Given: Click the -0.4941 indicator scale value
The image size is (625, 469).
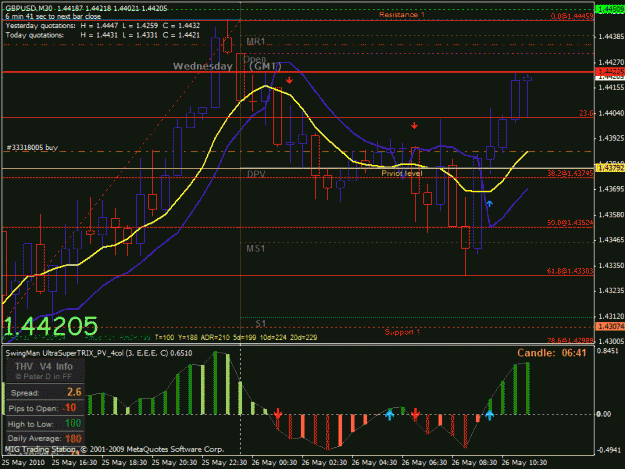Looking at the screenshot, I should point(609,450).
